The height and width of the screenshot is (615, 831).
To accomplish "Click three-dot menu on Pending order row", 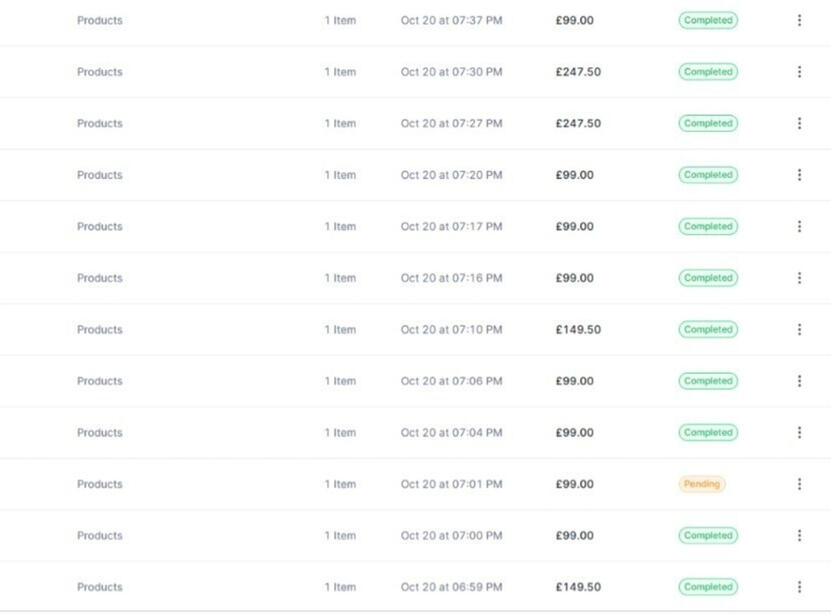I will [x=799, y=484].
